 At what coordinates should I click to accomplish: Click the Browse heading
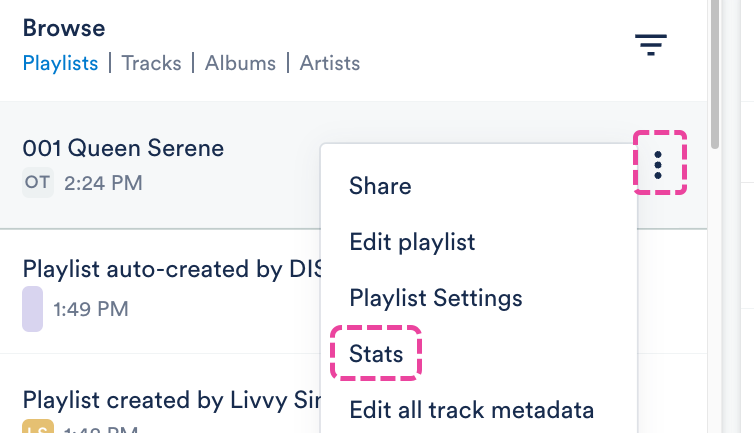pos(64,28)
